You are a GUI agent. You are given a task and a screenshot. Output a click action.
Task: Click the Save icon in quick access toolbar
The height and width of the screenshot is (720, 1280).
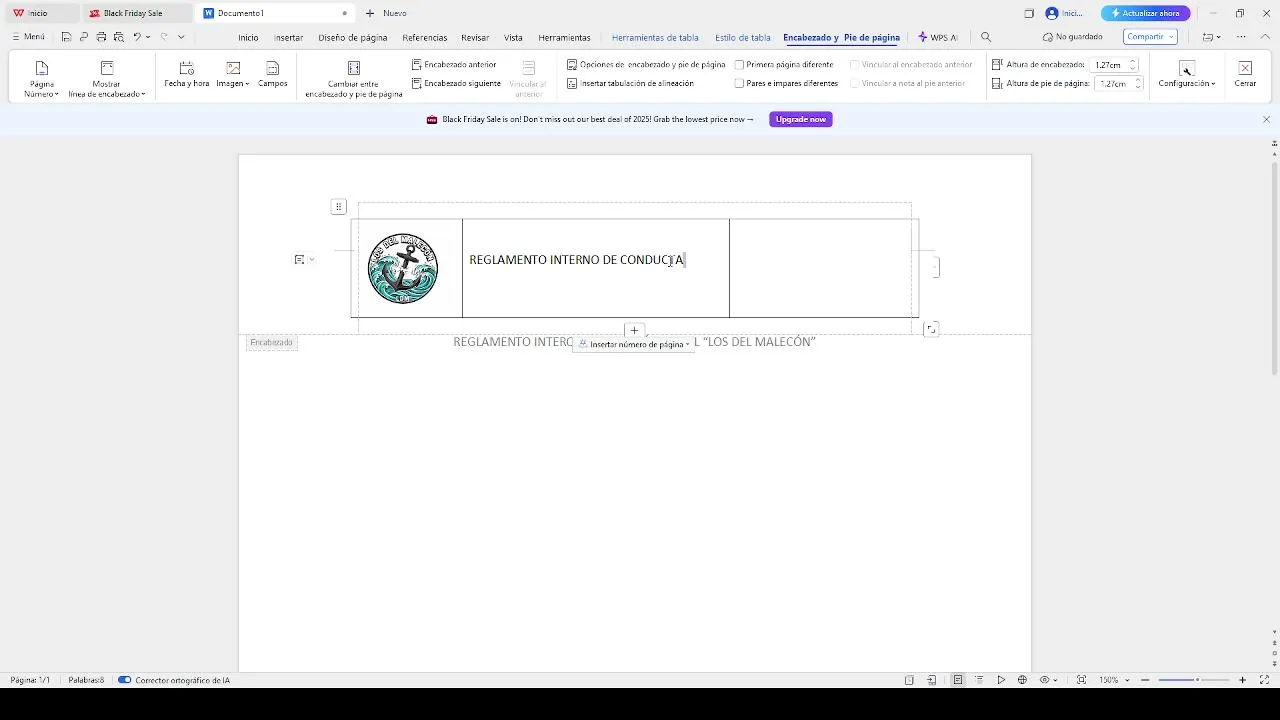pyautogui.click(x=66, y=37)
